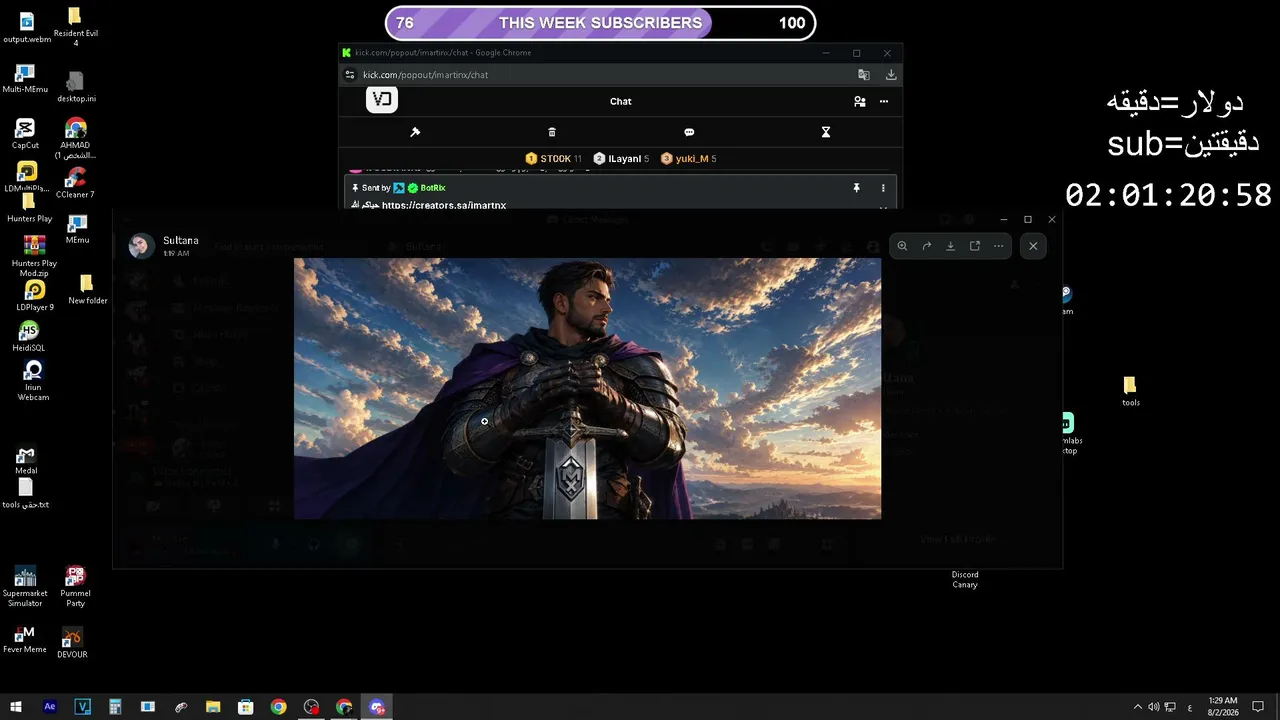Select the Resident Evil 4 folder
Image resolution: width=1280 pixels, height=720 pixels.
75,27
